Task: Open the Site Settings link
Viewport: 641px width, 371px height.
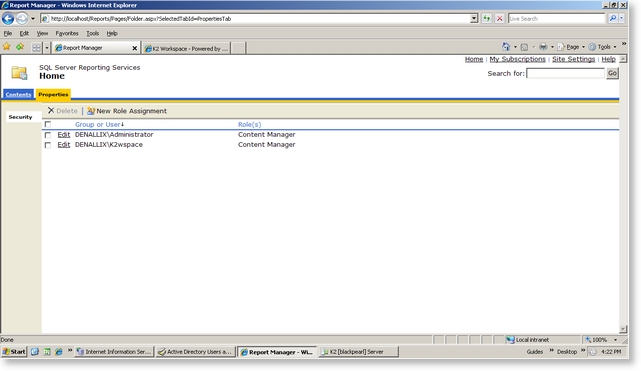Action: (573, 59)
